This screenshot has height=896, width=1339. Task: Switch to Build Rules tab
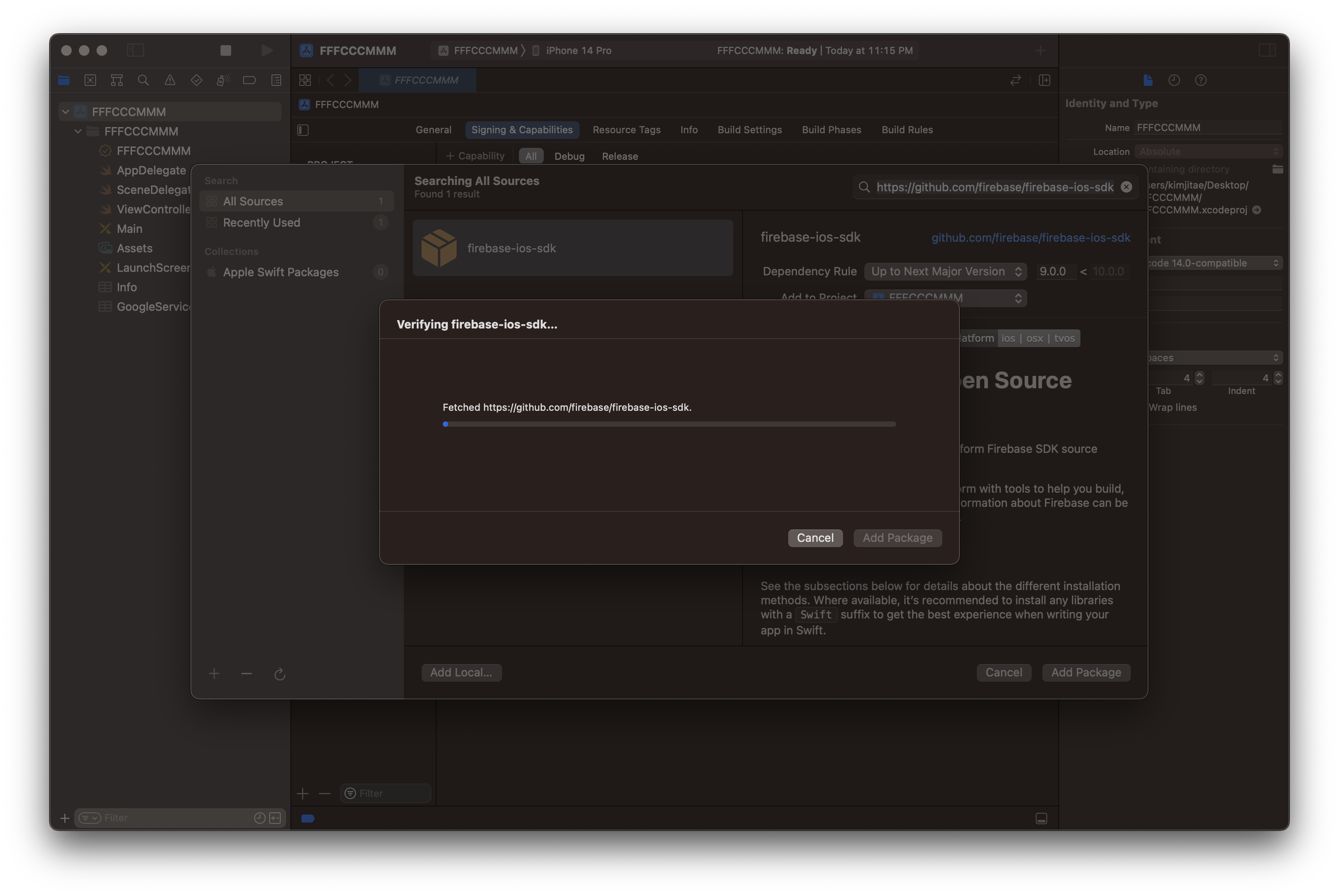907,130
